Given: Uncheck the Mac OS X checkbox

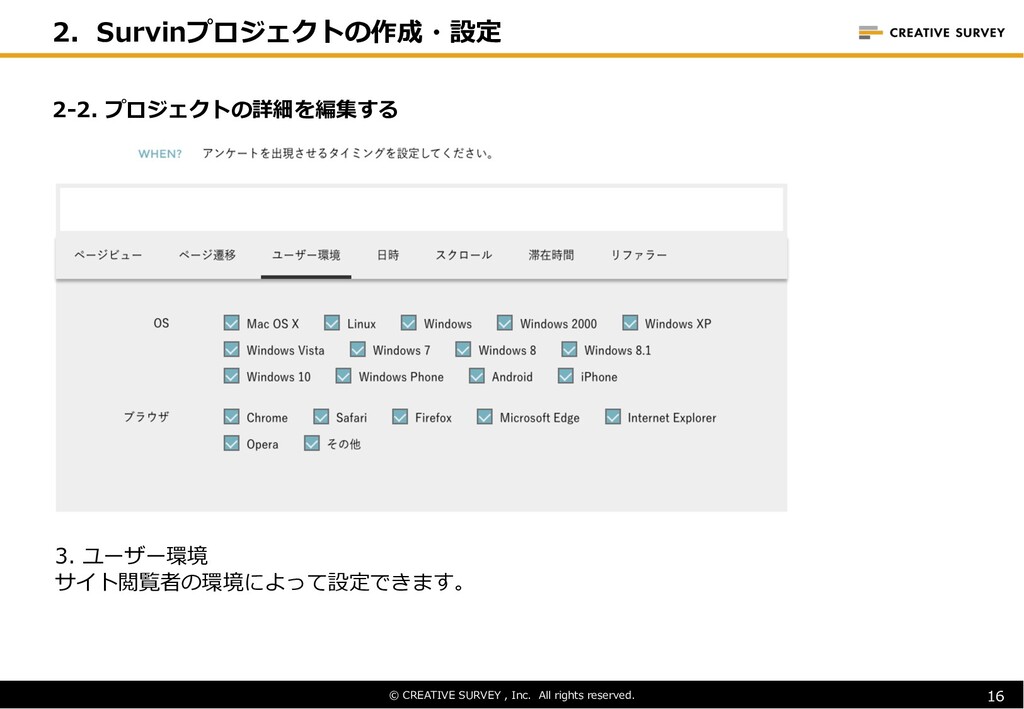Looking at the screenshot, I should (x=231, y=323).
